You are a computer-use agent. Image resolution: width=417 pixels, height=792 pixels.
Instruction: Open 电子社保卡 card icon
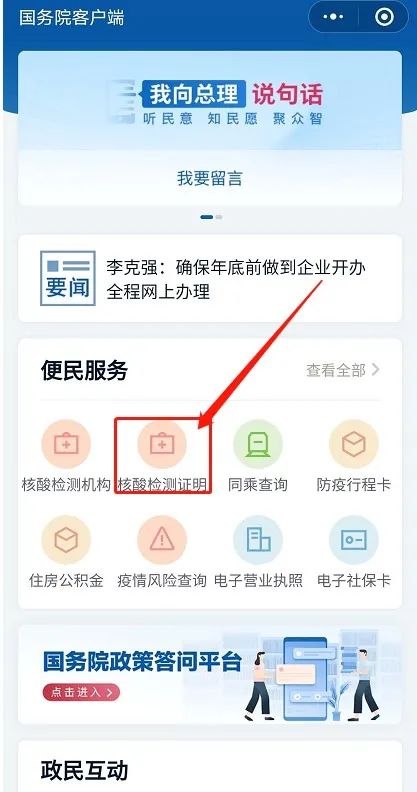pyautogui.click(x=354, y=540)
